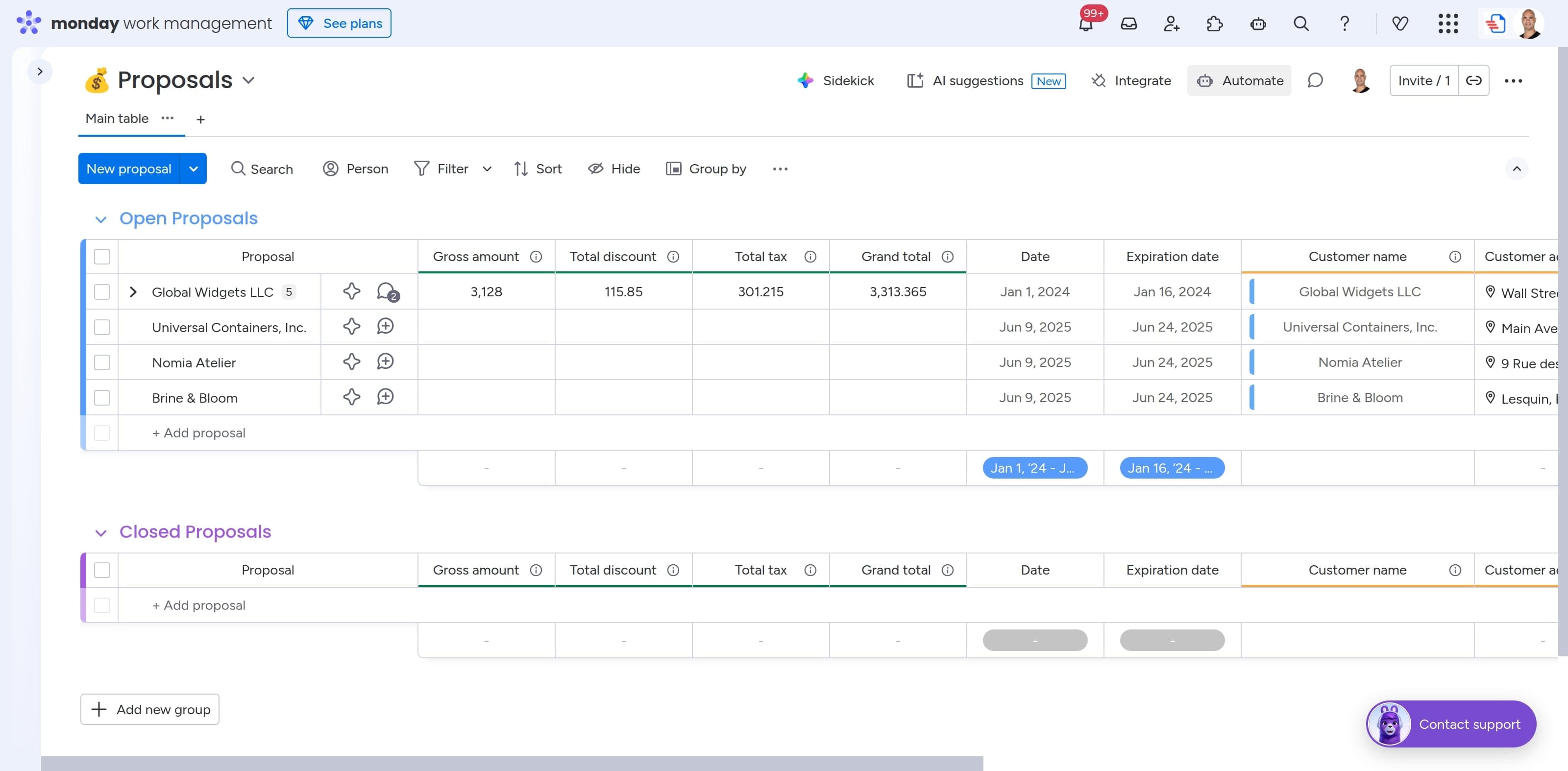1568x771 pixels.
Task: Click the heart favorites icon
Action: point(1400,24)
